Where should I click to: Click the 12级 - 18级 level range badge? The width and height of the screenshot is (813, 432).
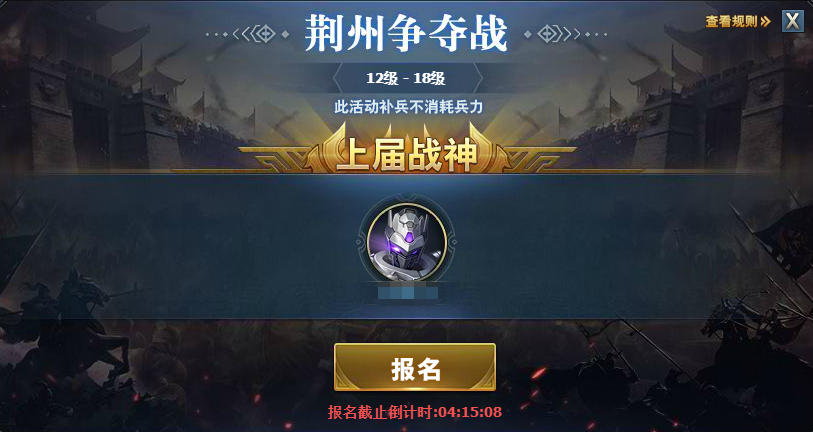[x=406, y=78]
